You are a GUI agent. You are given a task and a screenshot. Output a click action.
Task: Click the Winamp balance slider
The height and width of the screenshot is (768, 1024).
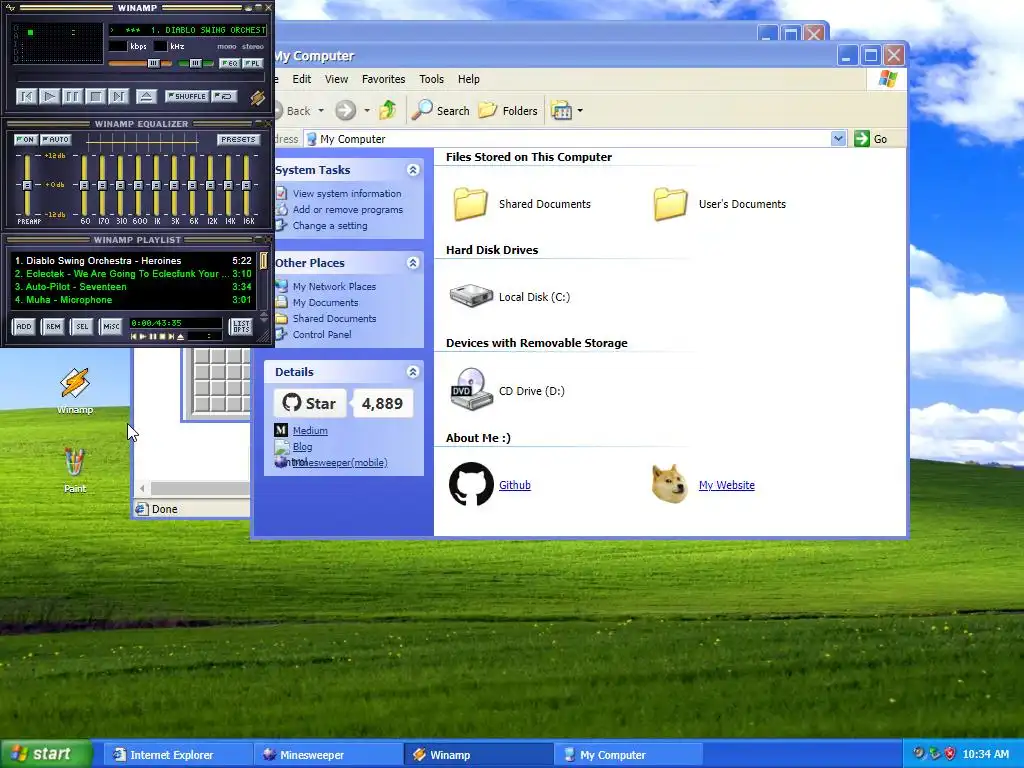[x=196, y=63]
